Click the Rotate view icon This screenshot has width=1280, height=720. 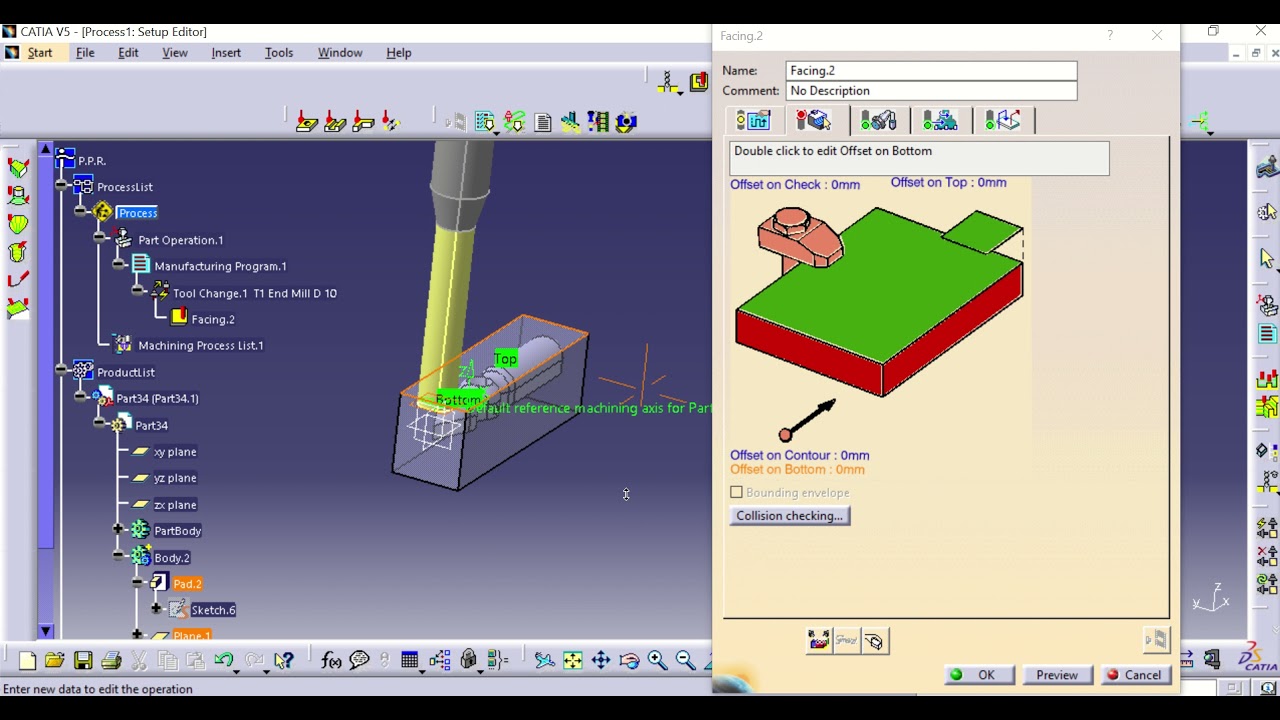(x=629, y=660)
